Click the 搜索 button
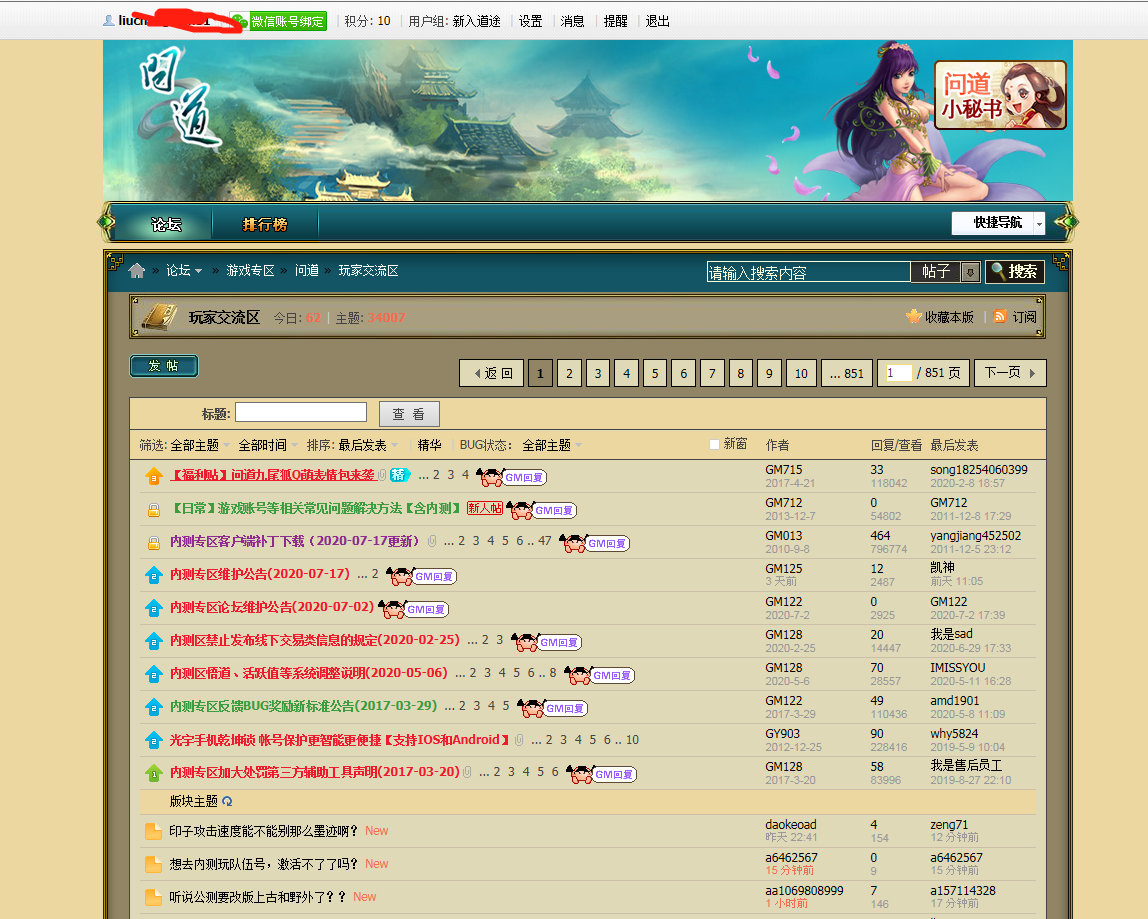Image resolution: width=1148 pixels, height=919 pixels. click(1015, 272)
